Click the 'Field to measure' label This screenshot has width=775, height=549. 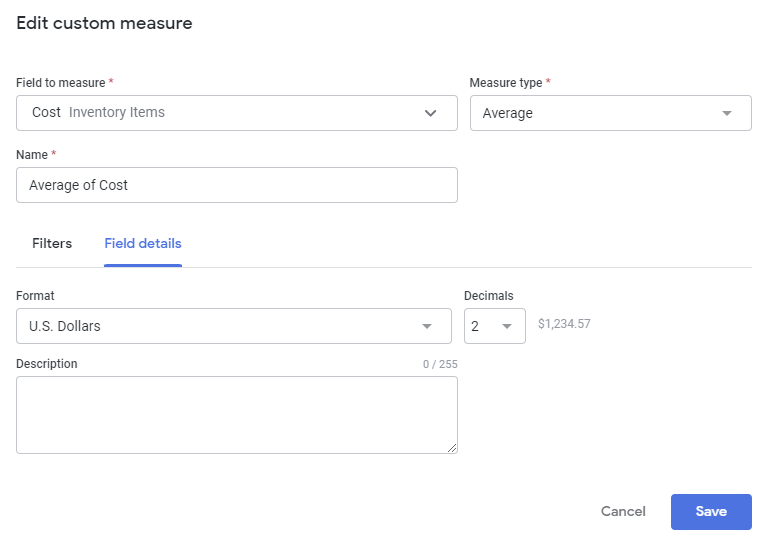[x=61, y=82]
